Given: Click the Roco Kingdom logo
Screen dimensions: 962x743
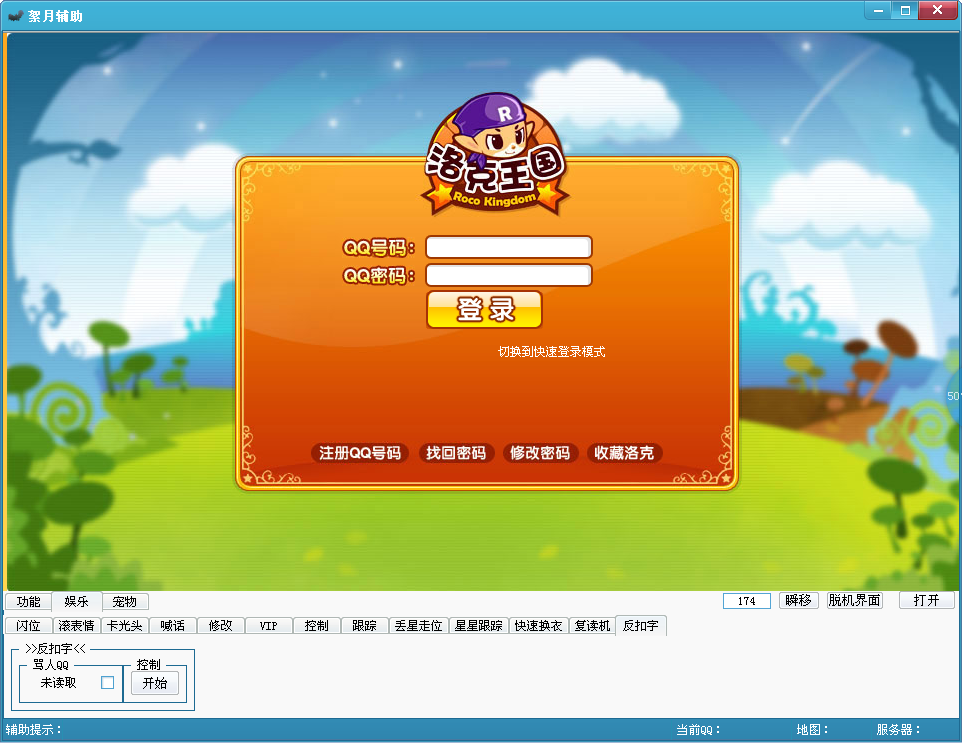Looking at the screenshot, I should coord(494,154).
